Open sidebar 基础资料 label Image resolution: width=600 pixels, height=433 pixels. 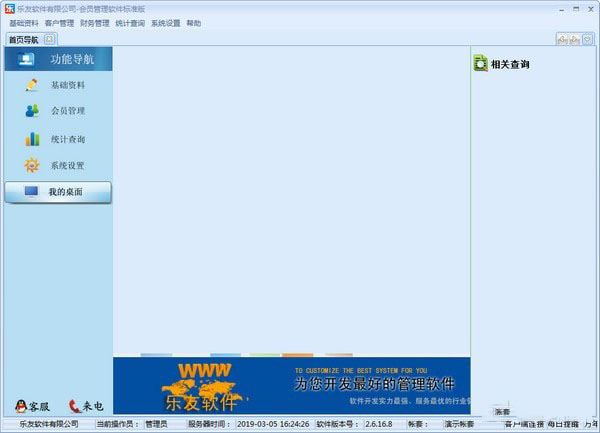click(68, 85)
